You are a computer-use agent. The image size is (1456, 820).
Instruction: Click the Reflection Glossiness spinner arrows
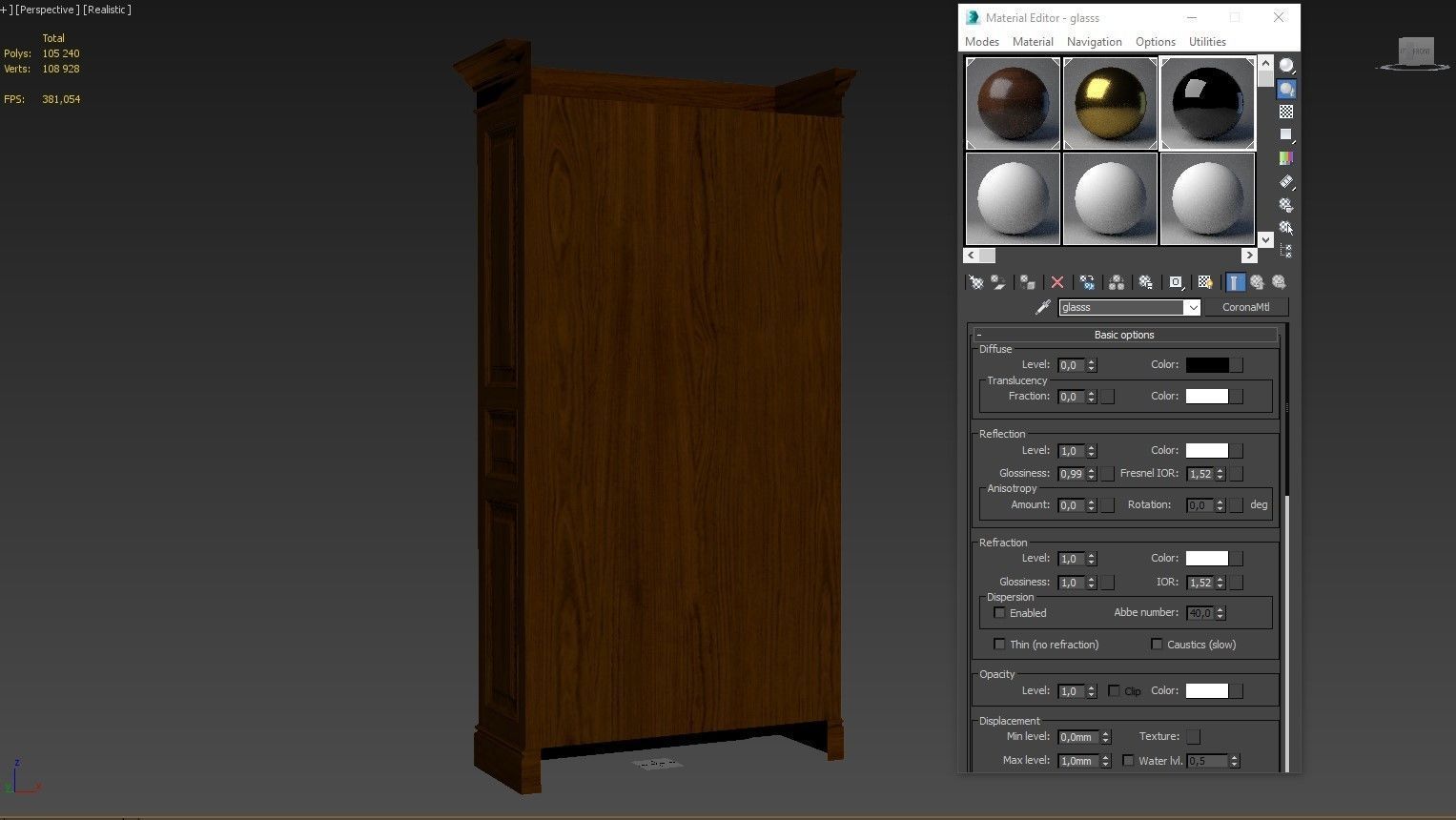1091,474
